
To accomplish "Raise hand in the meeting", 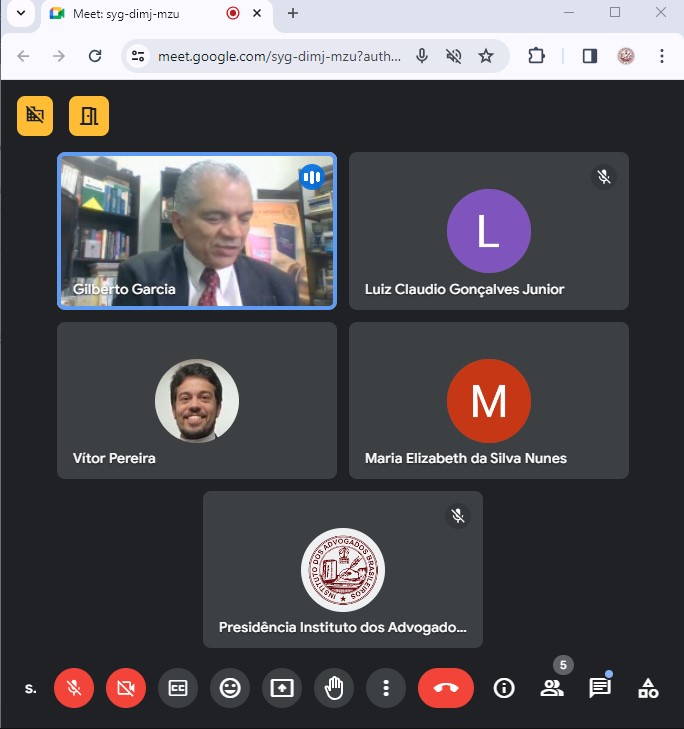I will click(x=334, y=688).
